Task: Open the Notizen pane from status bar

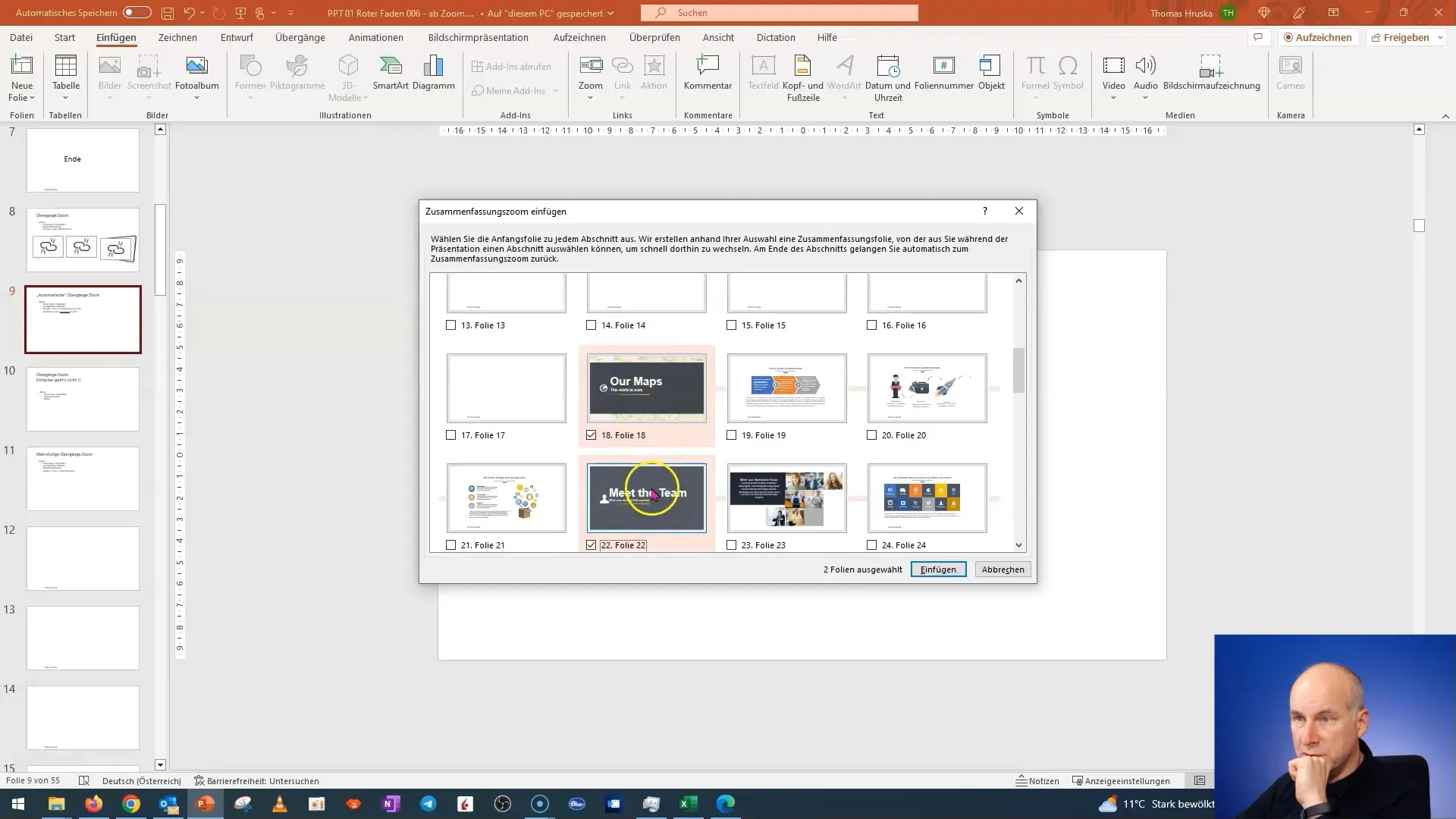Action: (1037, 780)
